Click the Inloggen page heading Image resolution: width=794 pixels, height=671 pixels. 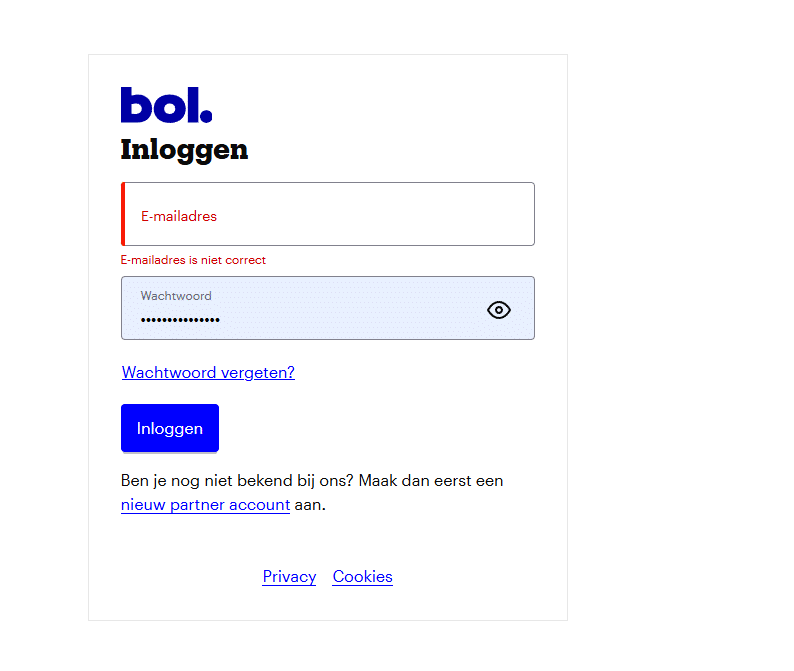[x=184, y=150]
